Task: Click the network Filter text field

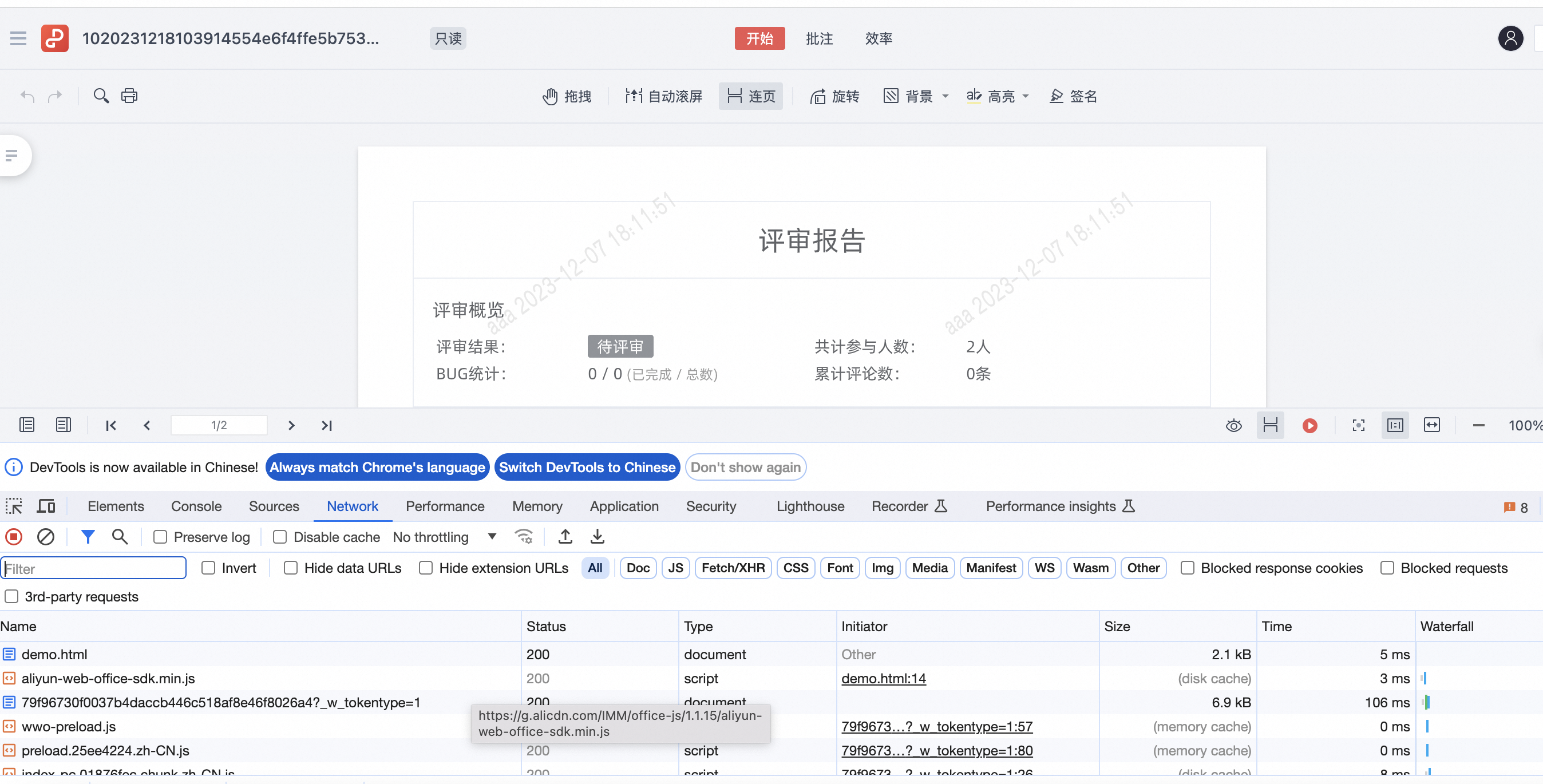Action: [x=94, y=568]
